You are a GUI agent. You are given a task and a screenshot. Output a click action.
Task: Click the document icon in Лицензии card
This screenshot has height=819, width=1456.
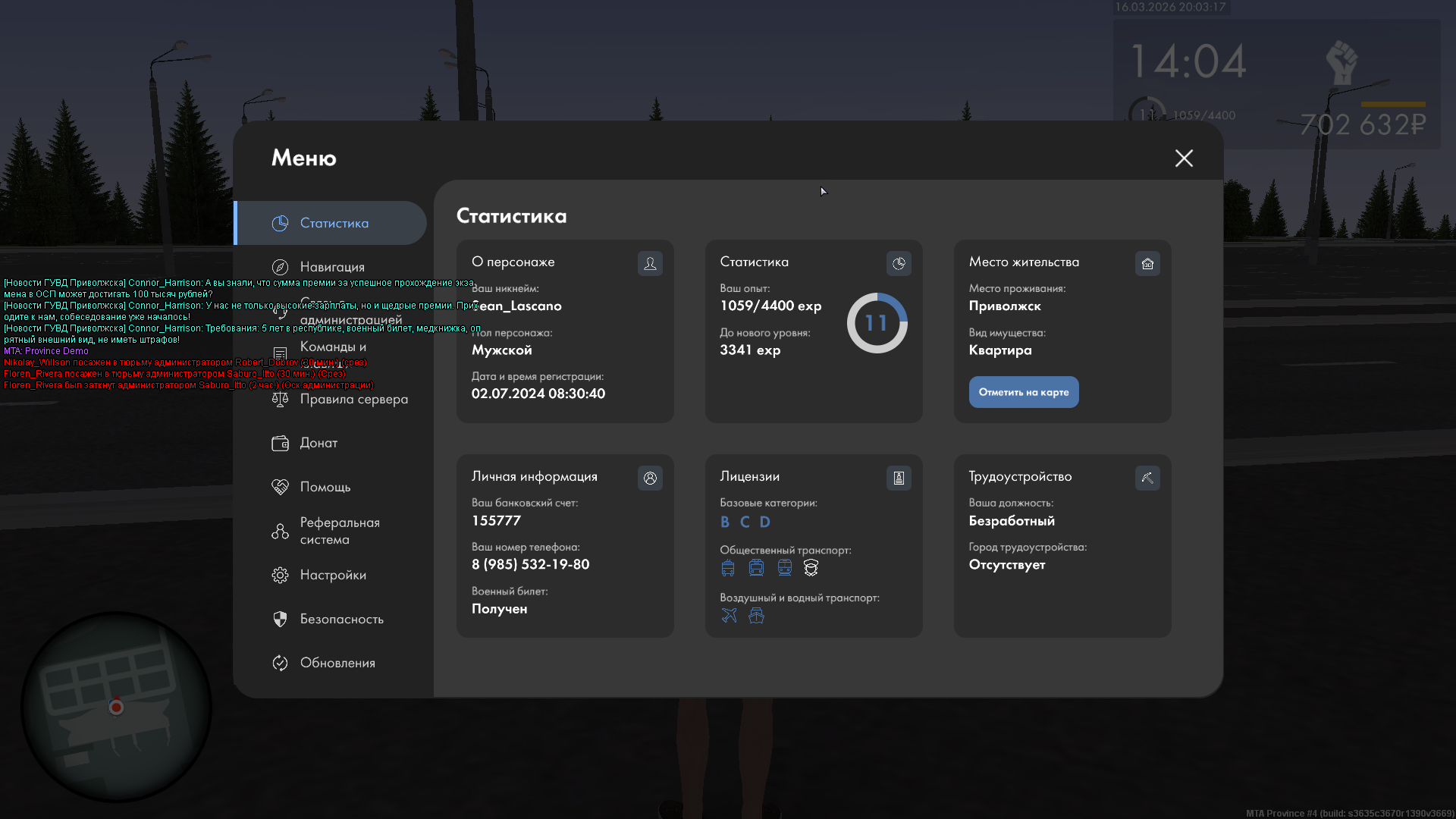point(899,478)
